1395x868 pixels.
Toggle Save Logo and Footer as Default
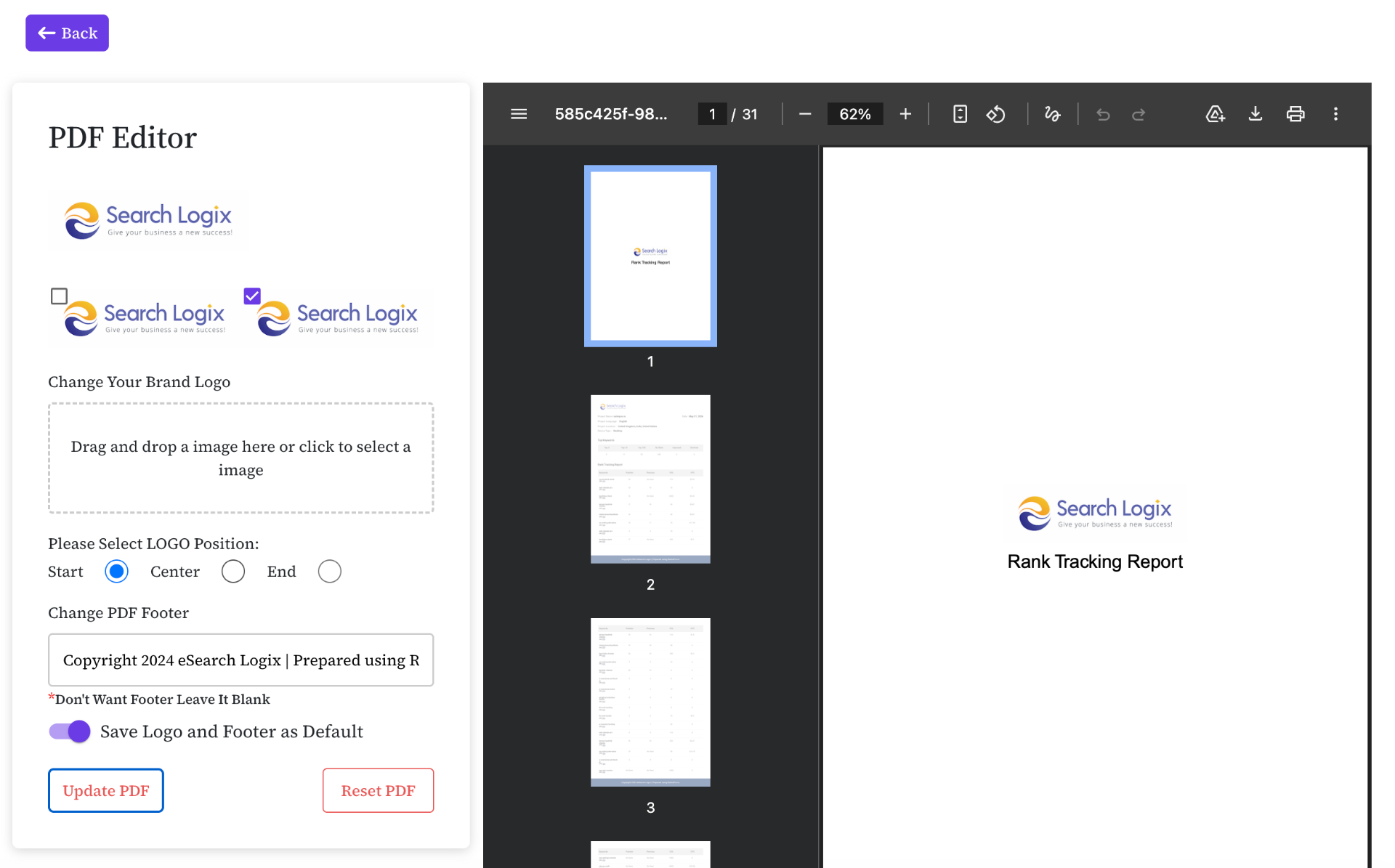point(70,731)
